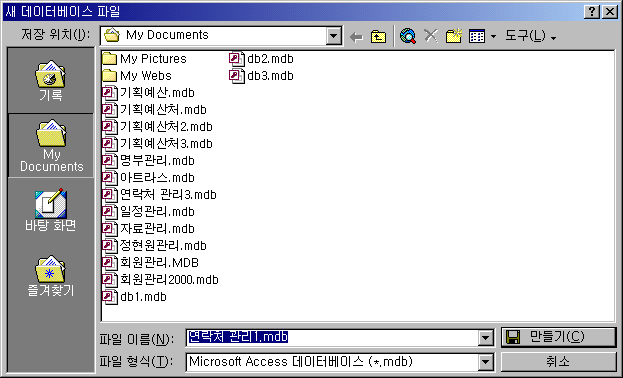Open the 즐겨찾기 (Favorites) shortcut
The image size is (623, 378).
click(50, 276)
